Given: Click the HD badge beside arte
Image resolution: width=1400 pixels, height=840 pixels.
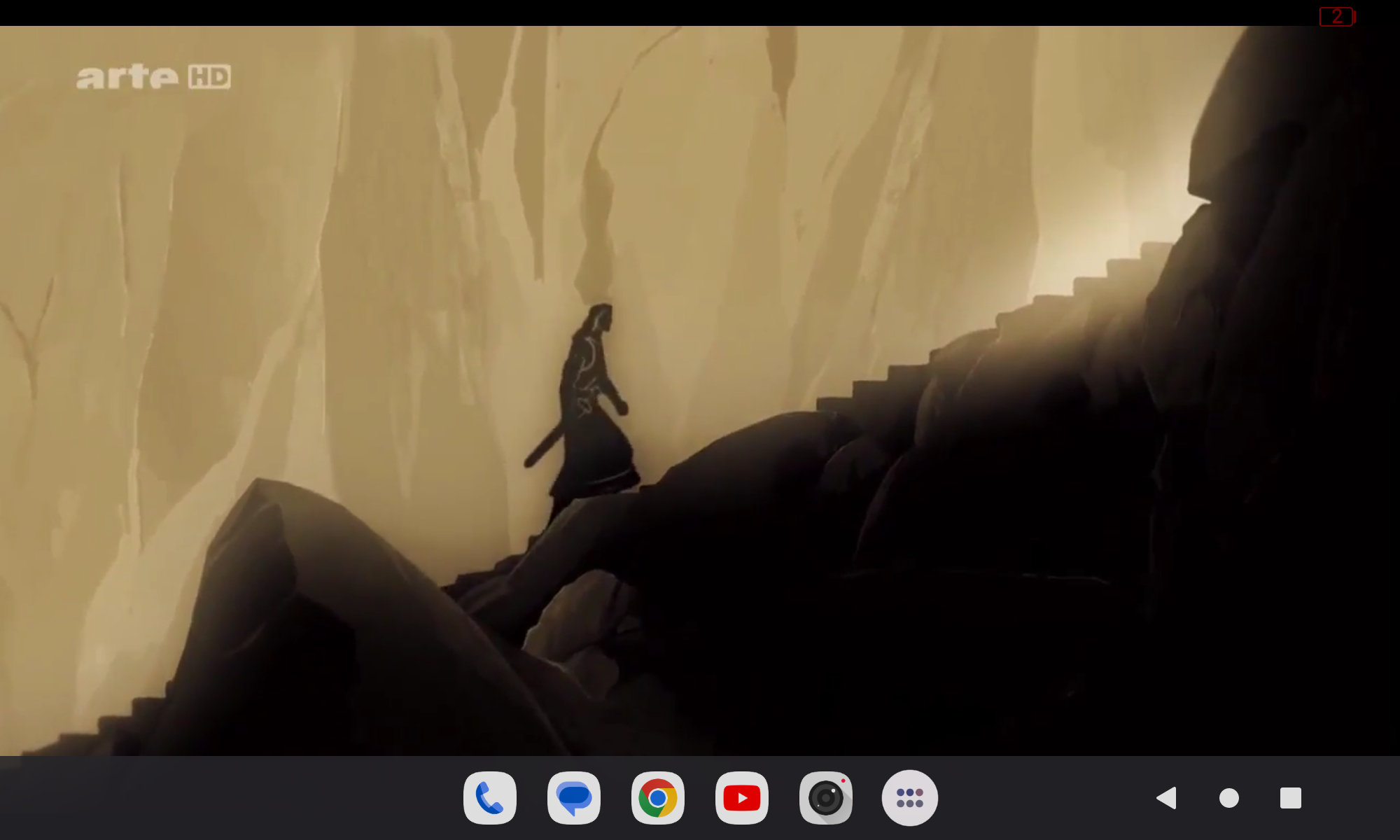Looking at the screenshot, I should [209, 77].
